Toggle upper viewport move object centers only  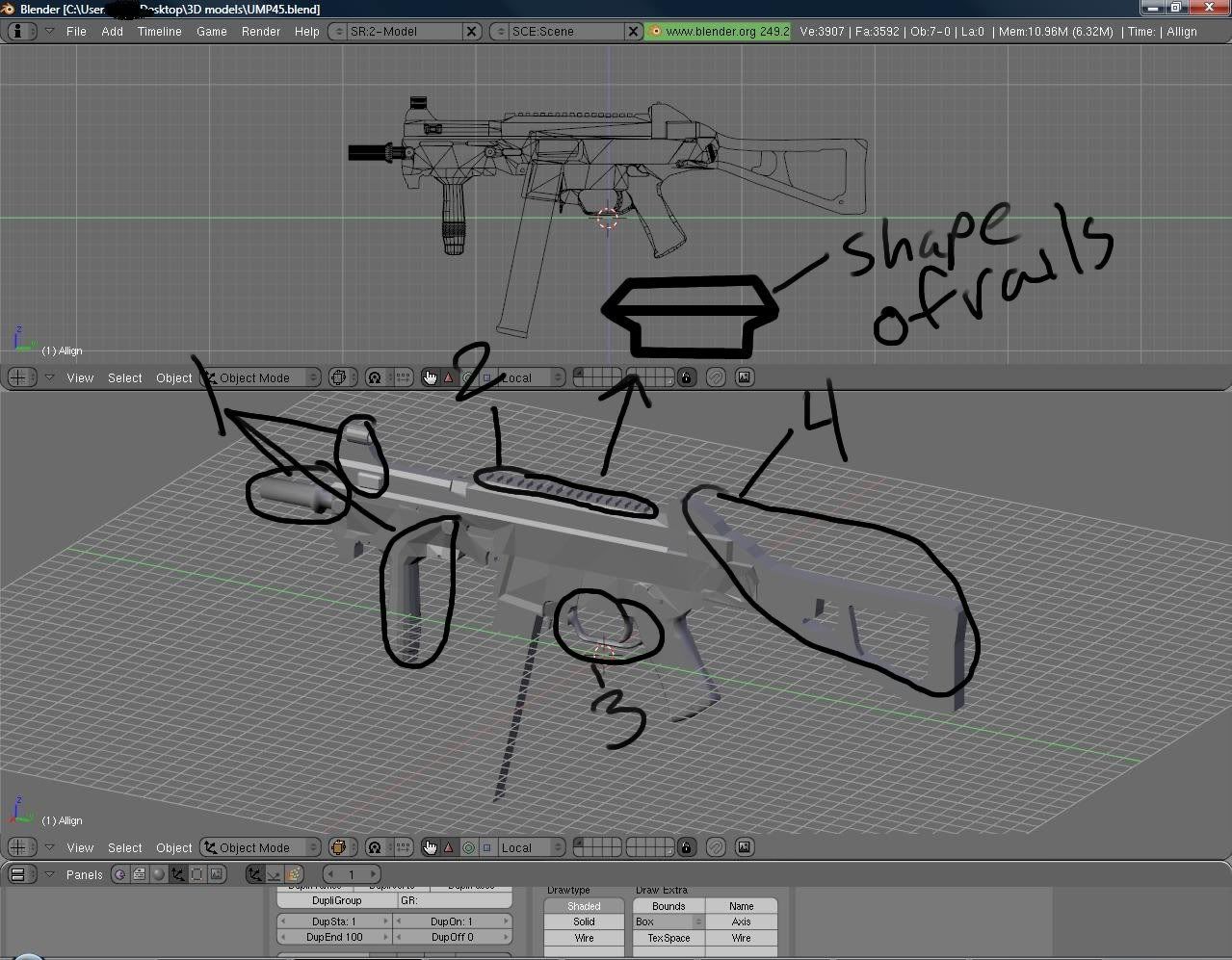(404, 377)
